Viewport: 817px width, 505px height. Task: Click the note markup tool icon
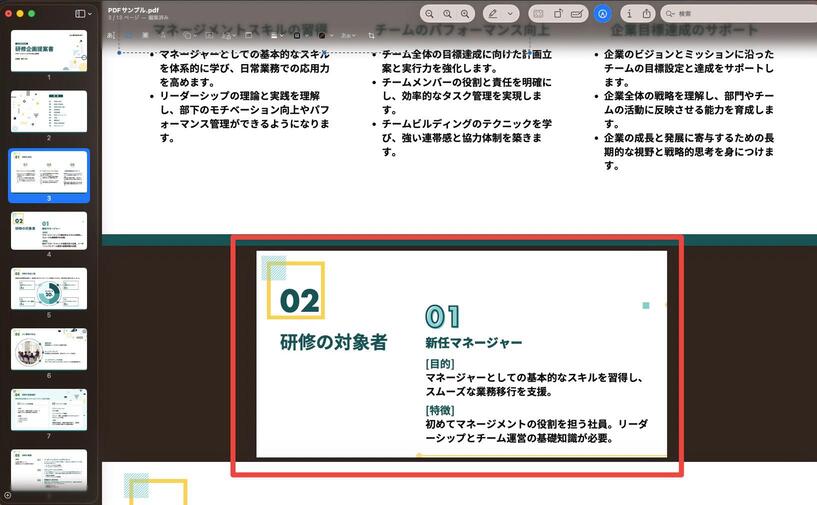tap(249, 35)
